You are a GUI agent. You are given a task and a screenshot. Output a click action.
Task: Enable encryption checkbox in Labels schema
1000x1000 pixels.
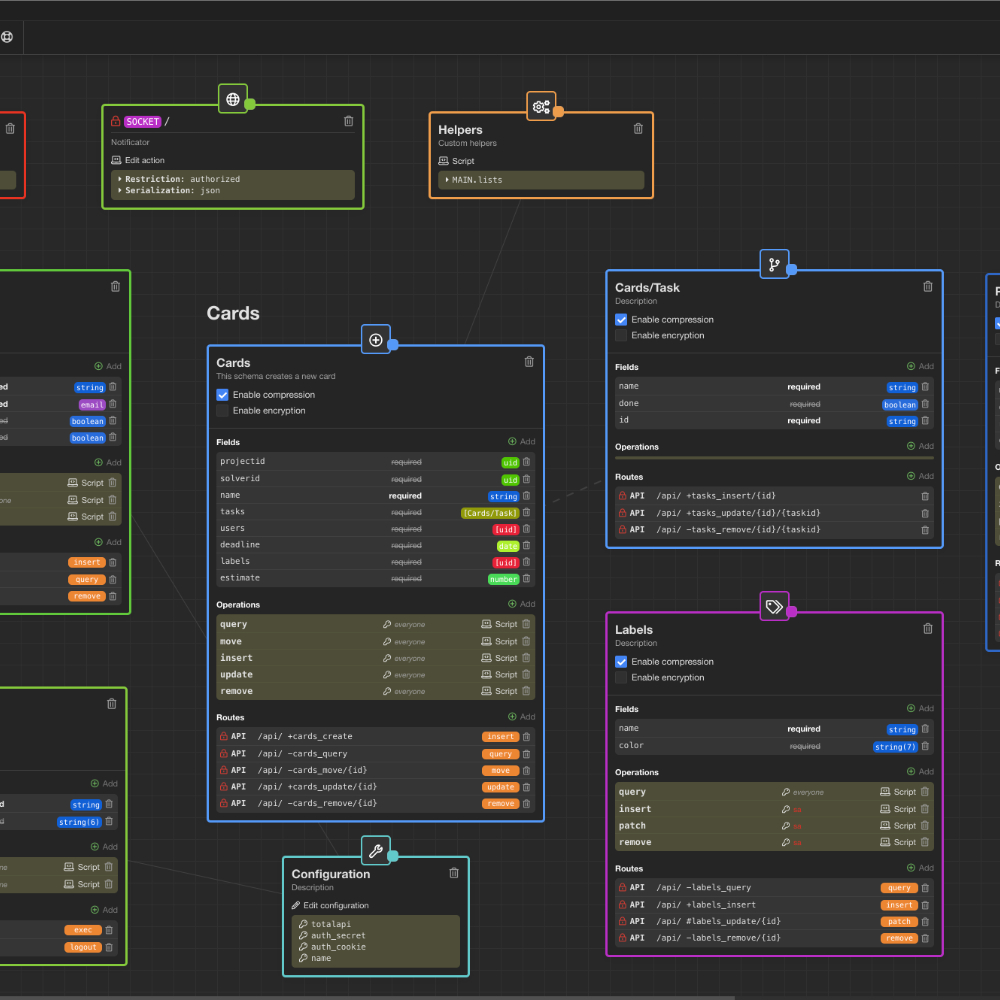pyautogui.click(x=621, y=678)
